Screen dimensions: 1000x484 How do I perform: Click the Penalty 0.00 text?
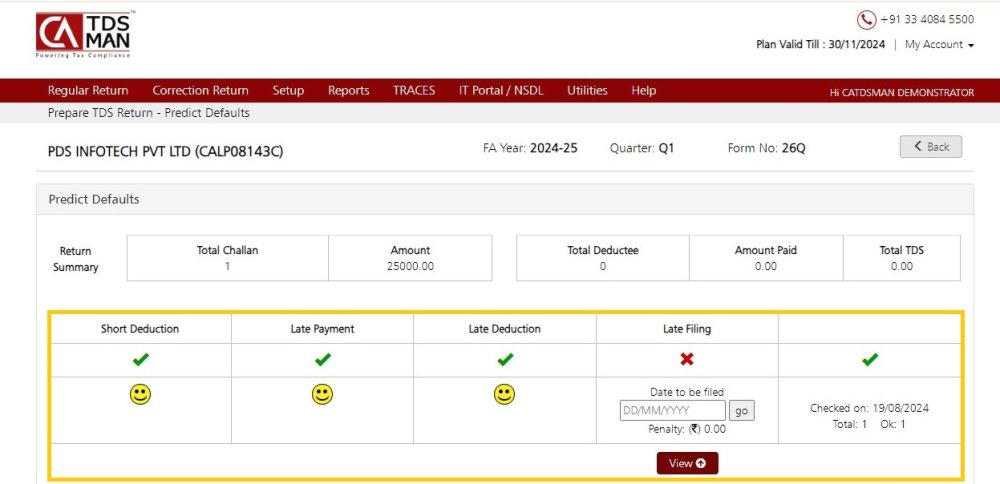[x=687, y=429]
